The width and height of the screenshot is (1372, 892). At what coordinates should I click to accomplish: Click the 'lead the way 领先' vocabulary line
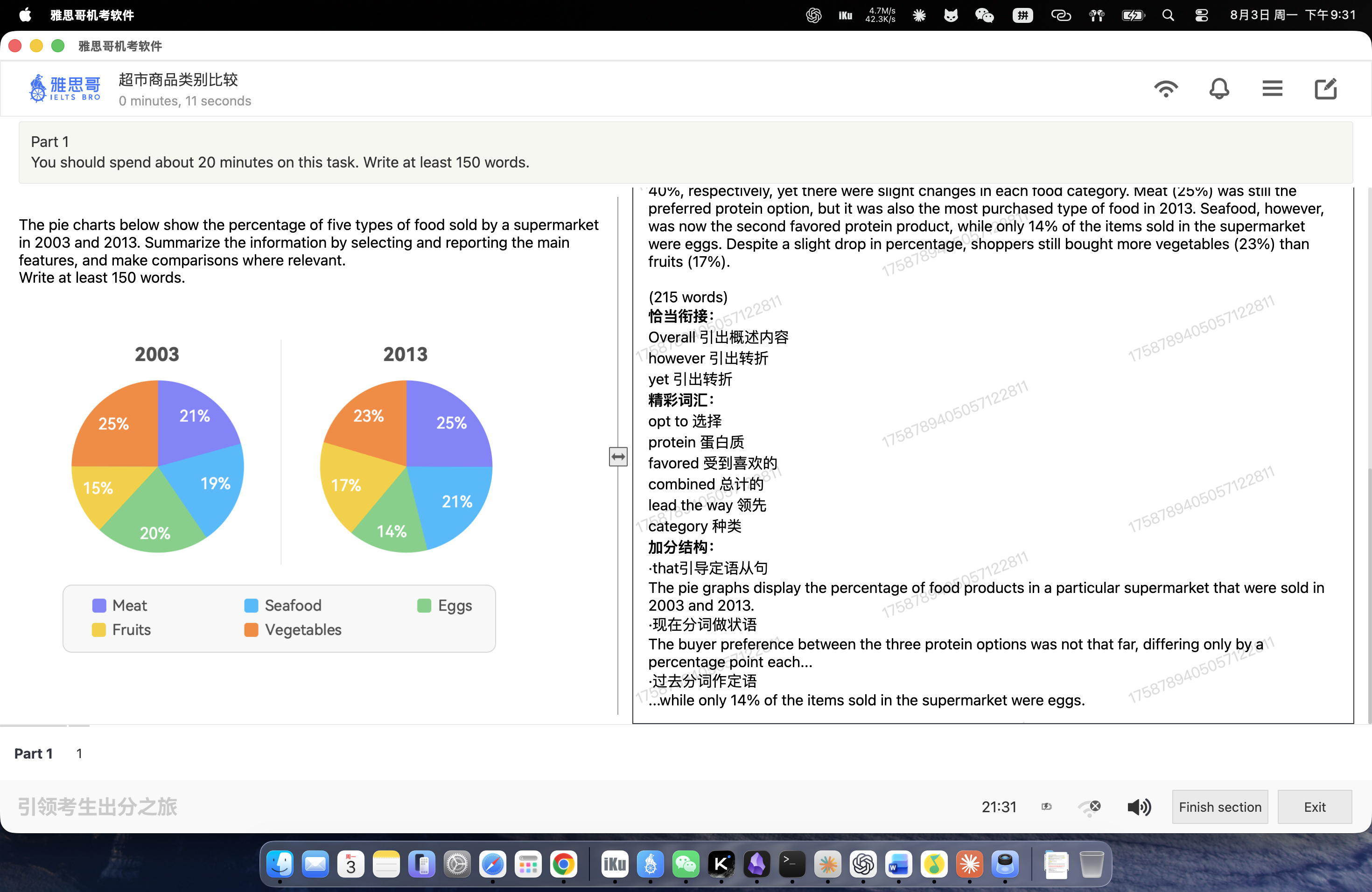click(707, 505)
